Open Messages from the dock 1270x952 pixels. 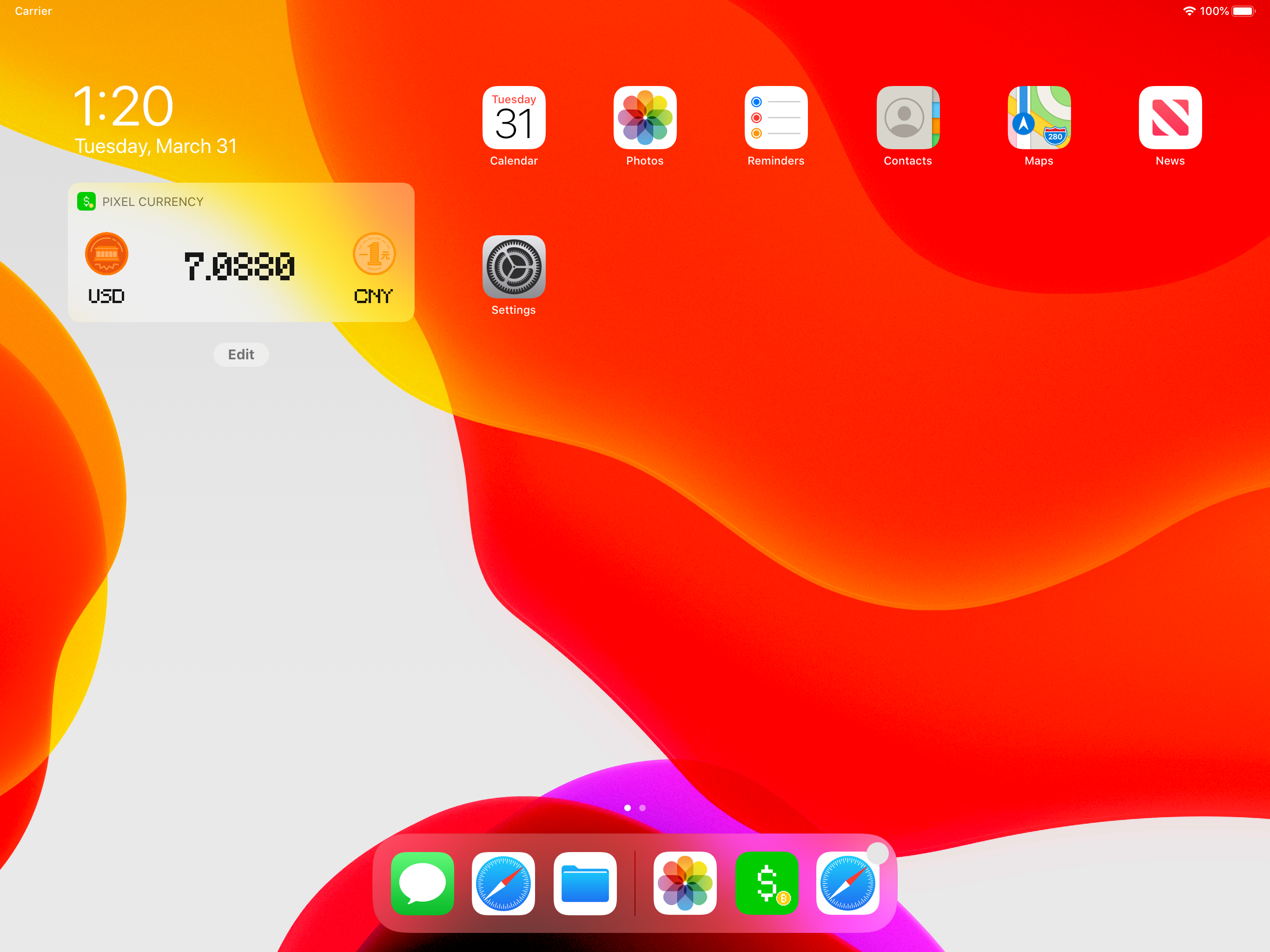click(x=423, y=883)
